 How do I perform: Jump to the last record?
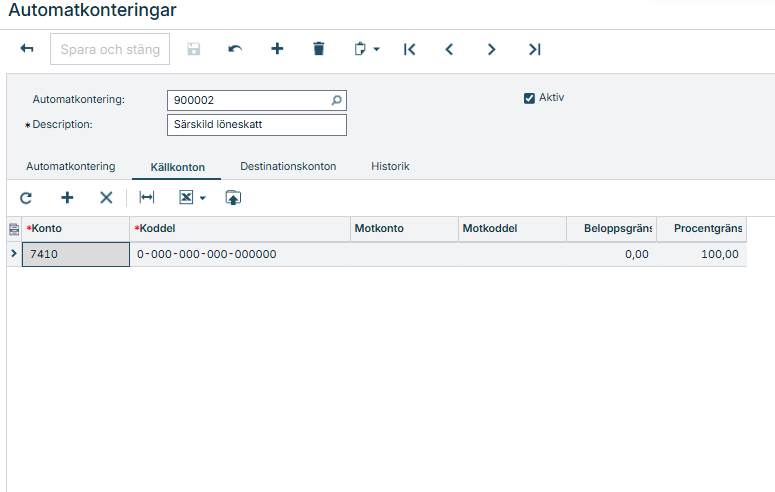(x=534, y=49)
